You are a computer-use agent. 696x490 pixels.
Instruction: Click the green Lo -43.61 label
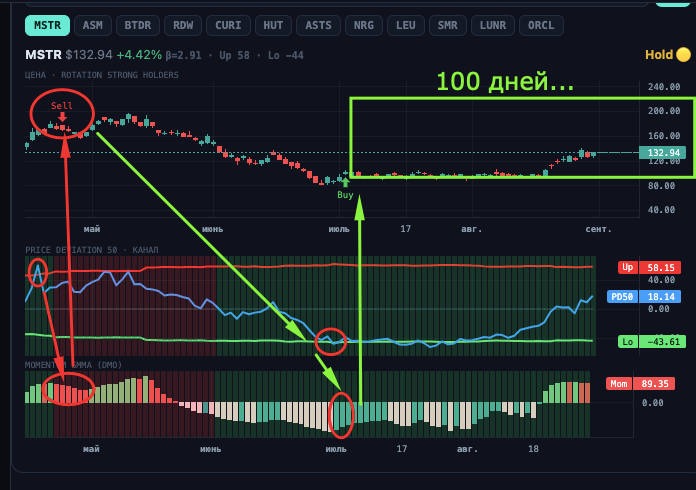(x=652, y=341)
